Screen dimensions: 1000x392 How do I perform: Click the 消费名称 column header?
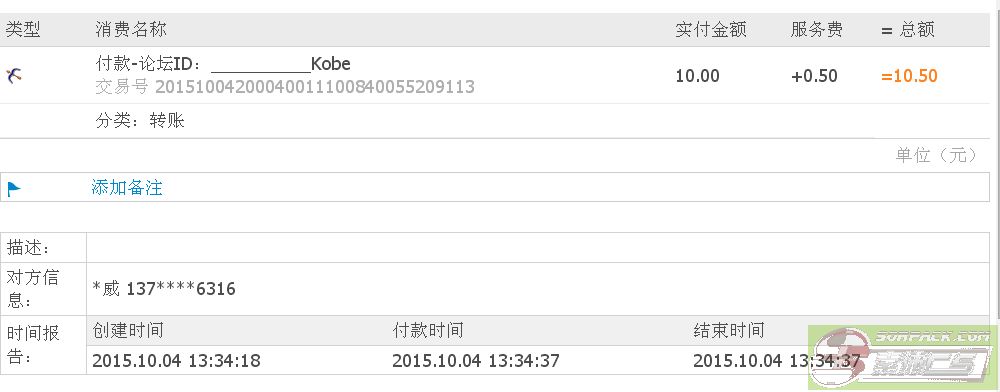pyautogui.click(x=131, y=29)
